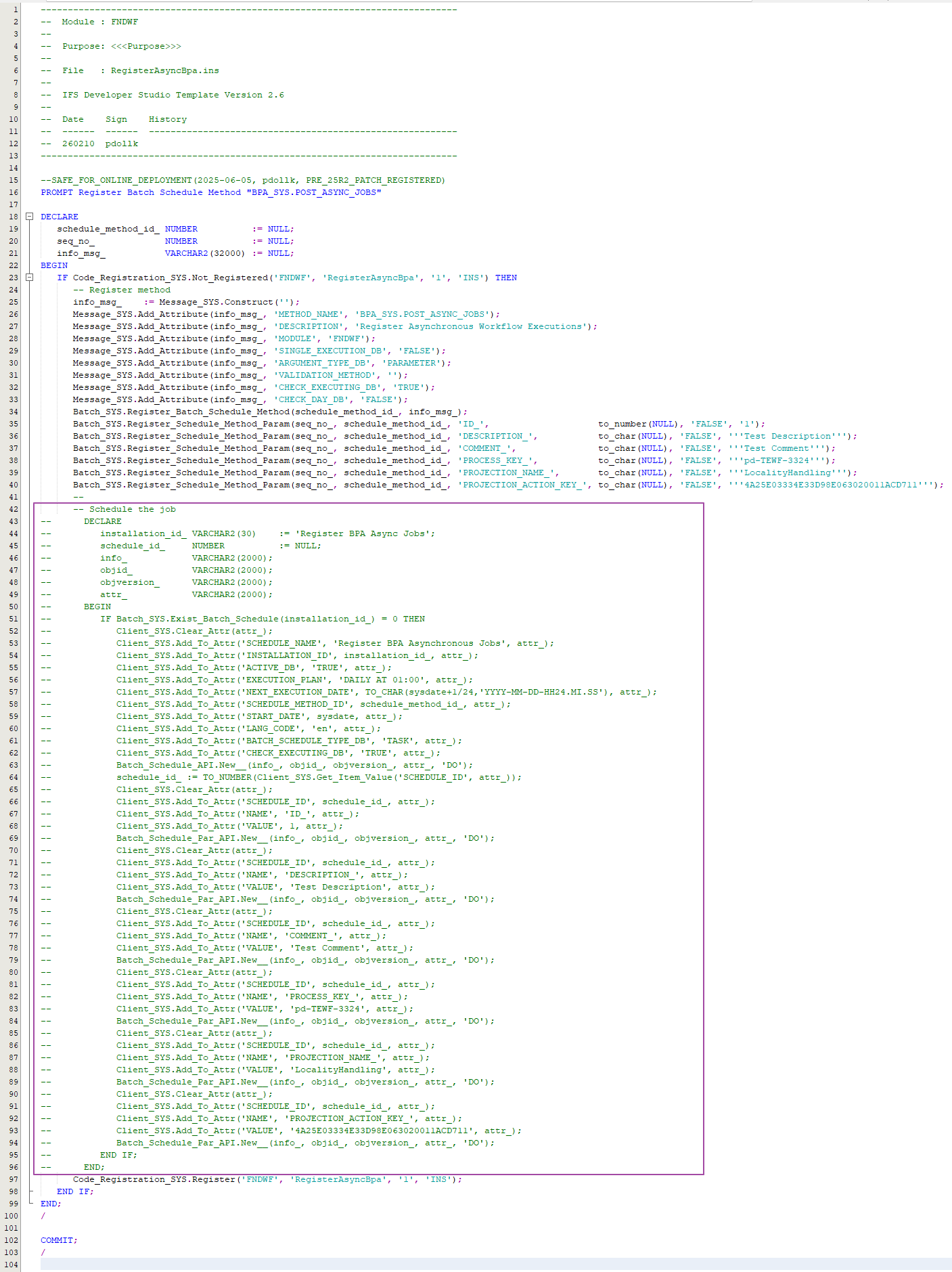
Task: Click the 'SCHEDULE_NAME' Add_To_Attr line
Action: point(335,643)
